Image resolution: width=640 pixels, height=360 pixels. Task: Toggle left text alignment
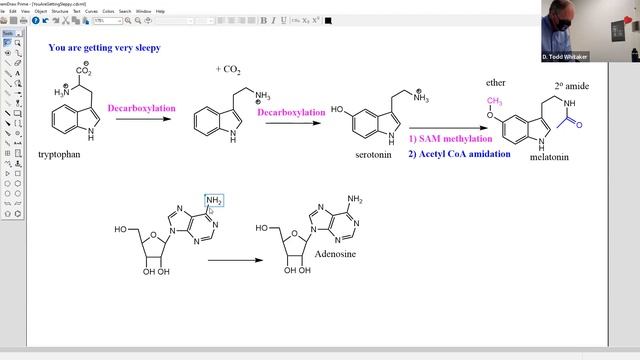pos(221,20)
